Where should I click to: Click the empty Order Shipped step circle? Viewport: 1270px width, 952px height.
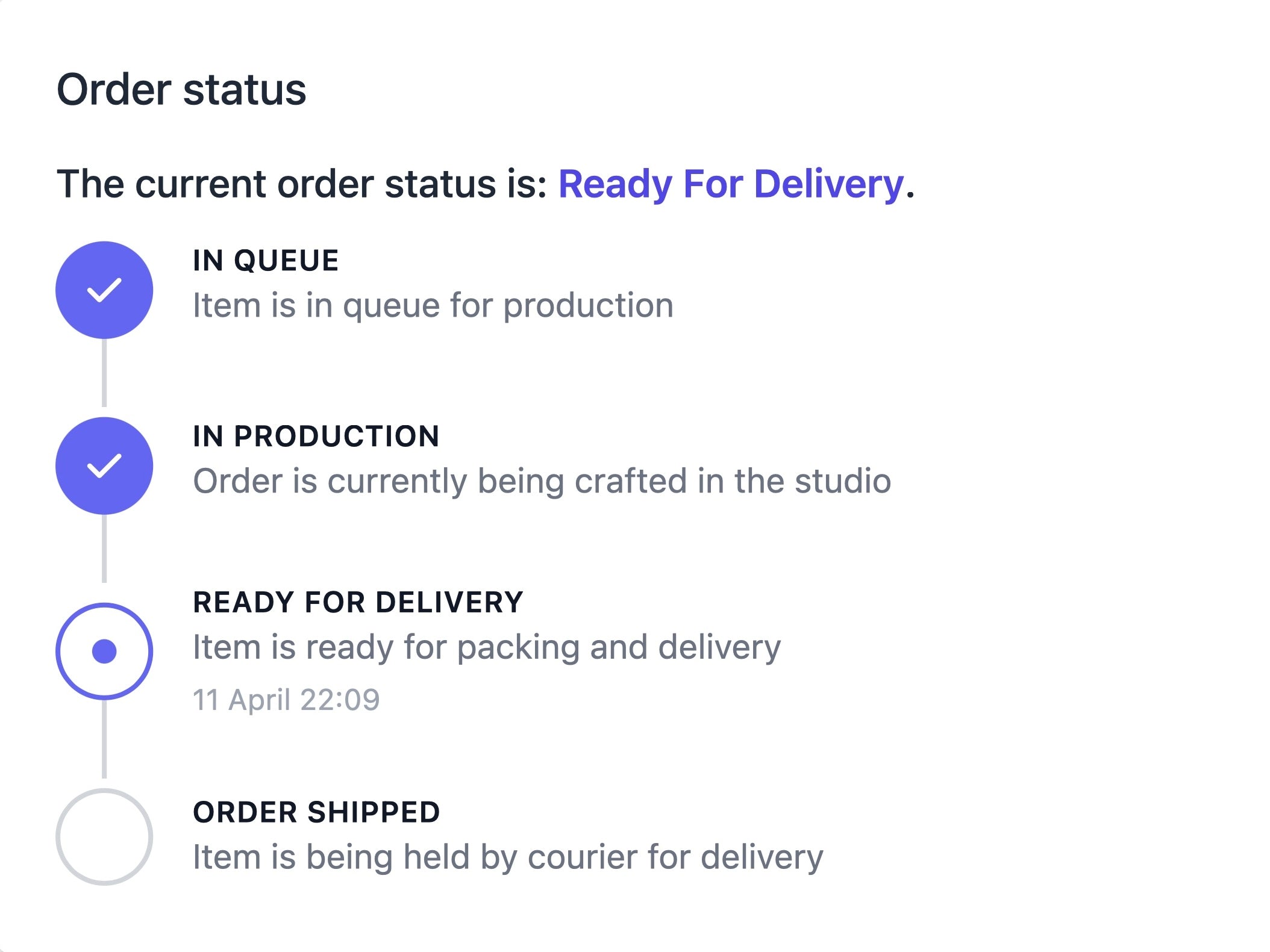pyautogui.click(x=104, y=836)
